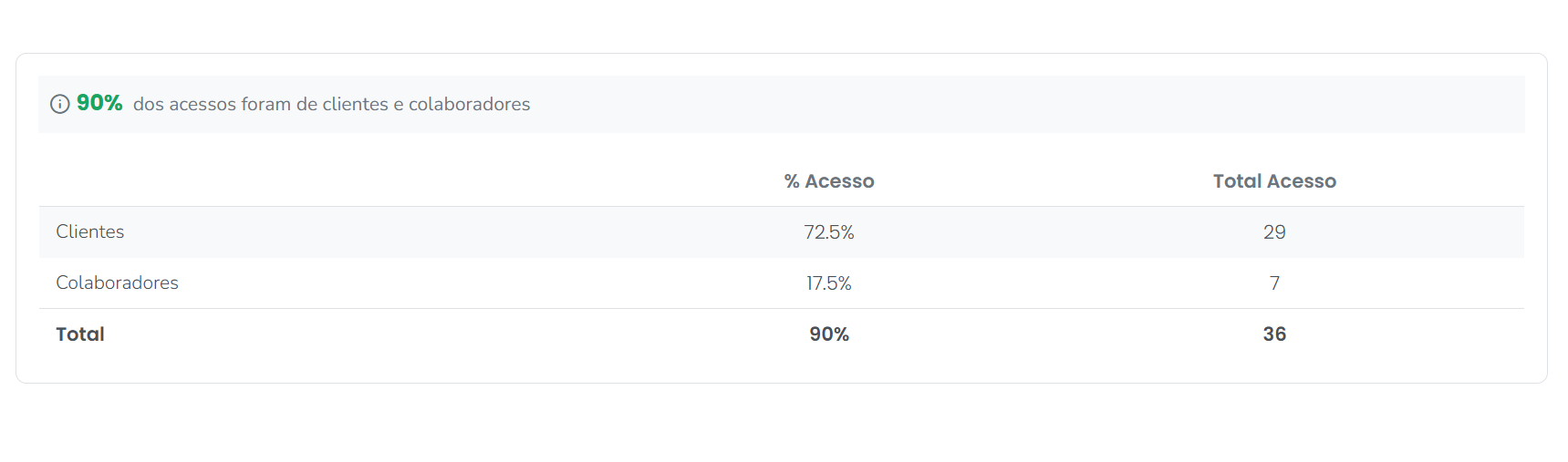The image size is (1568, 462).
Task: Click the word "foram" in the summary banner
Action: point(266,105)
